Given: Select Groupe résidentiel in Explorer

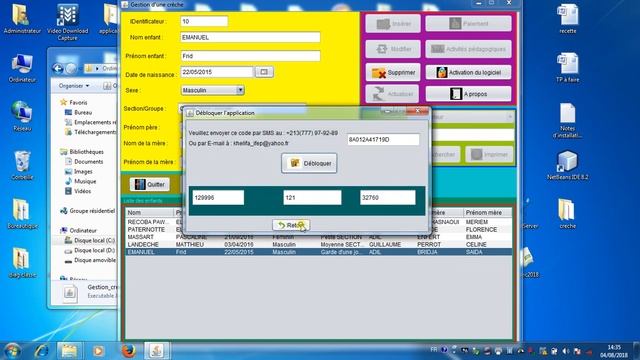Looking at the screenshot, I should (x=87, y=211).
